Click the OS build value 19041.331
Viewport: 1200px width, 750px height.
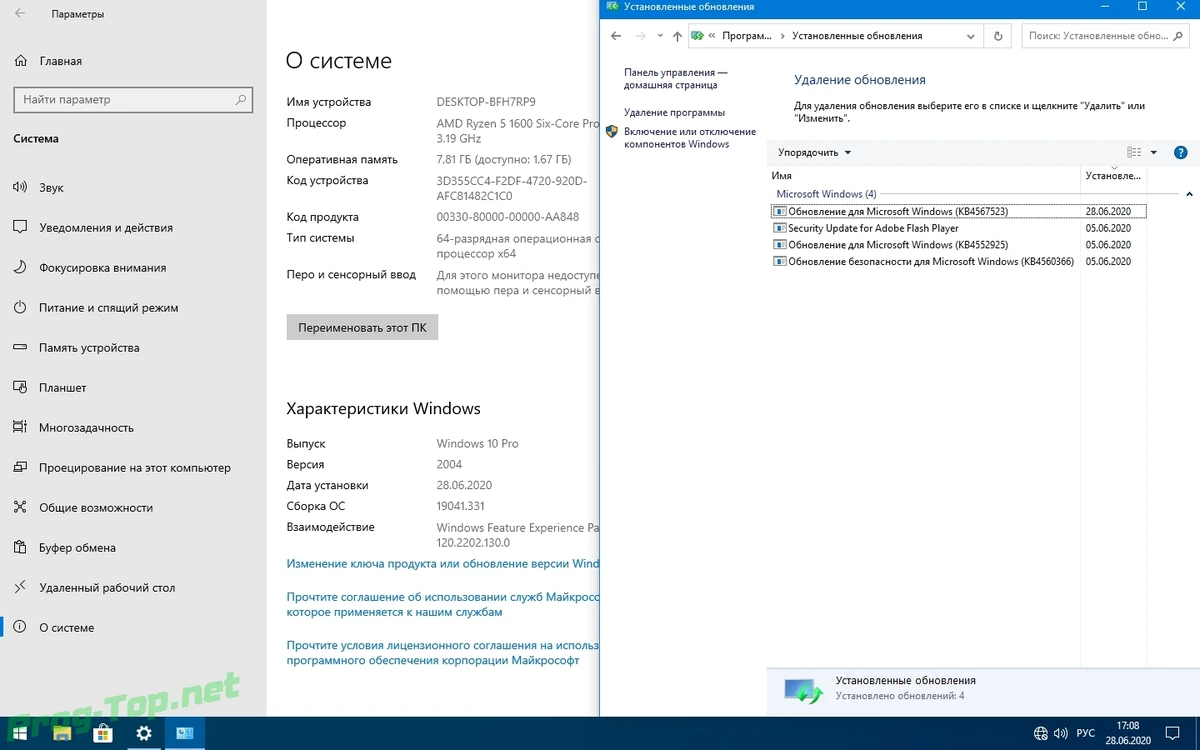(461, 506)
